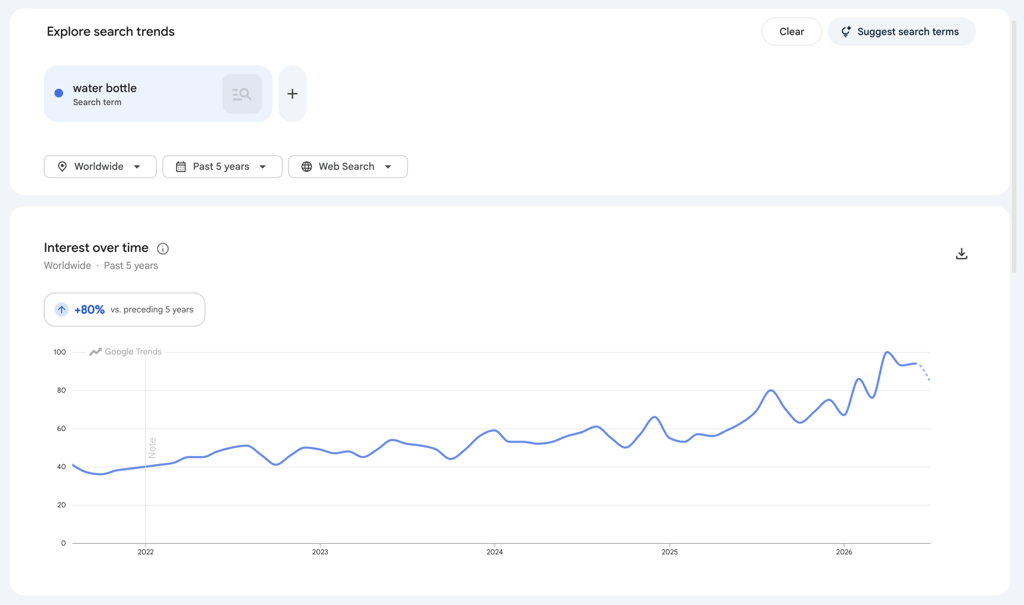Click the Interest over time heading
This screenshot has width=1024, height=605.
(x=96, y=248)
